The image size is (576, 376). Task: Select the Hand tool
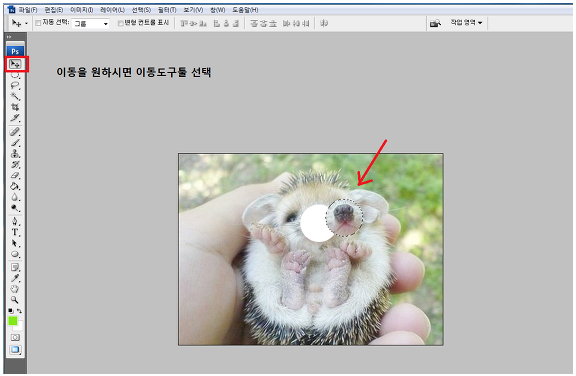(15, 289)
